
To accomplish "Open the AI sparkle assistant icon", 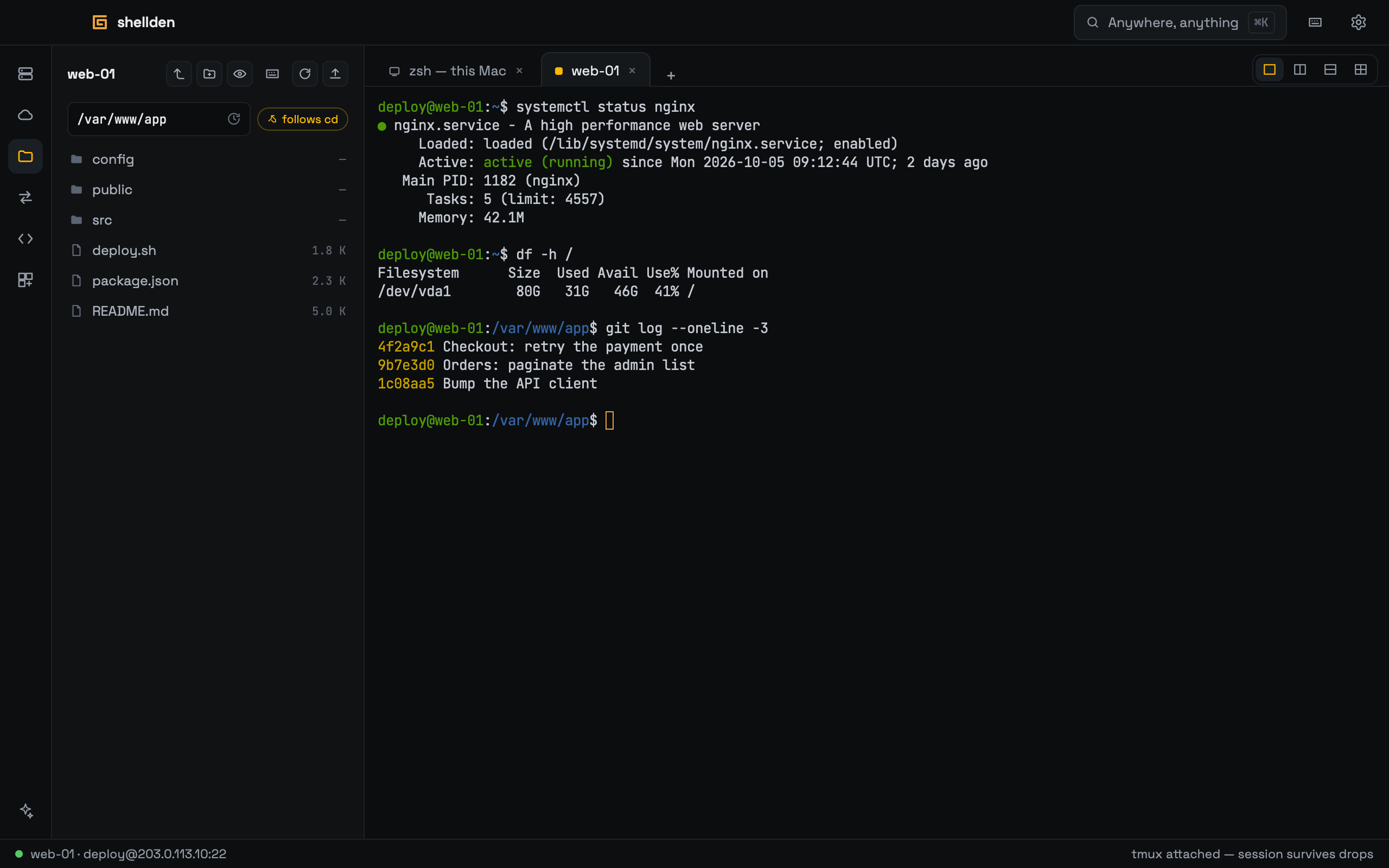I will click(27, 810).
